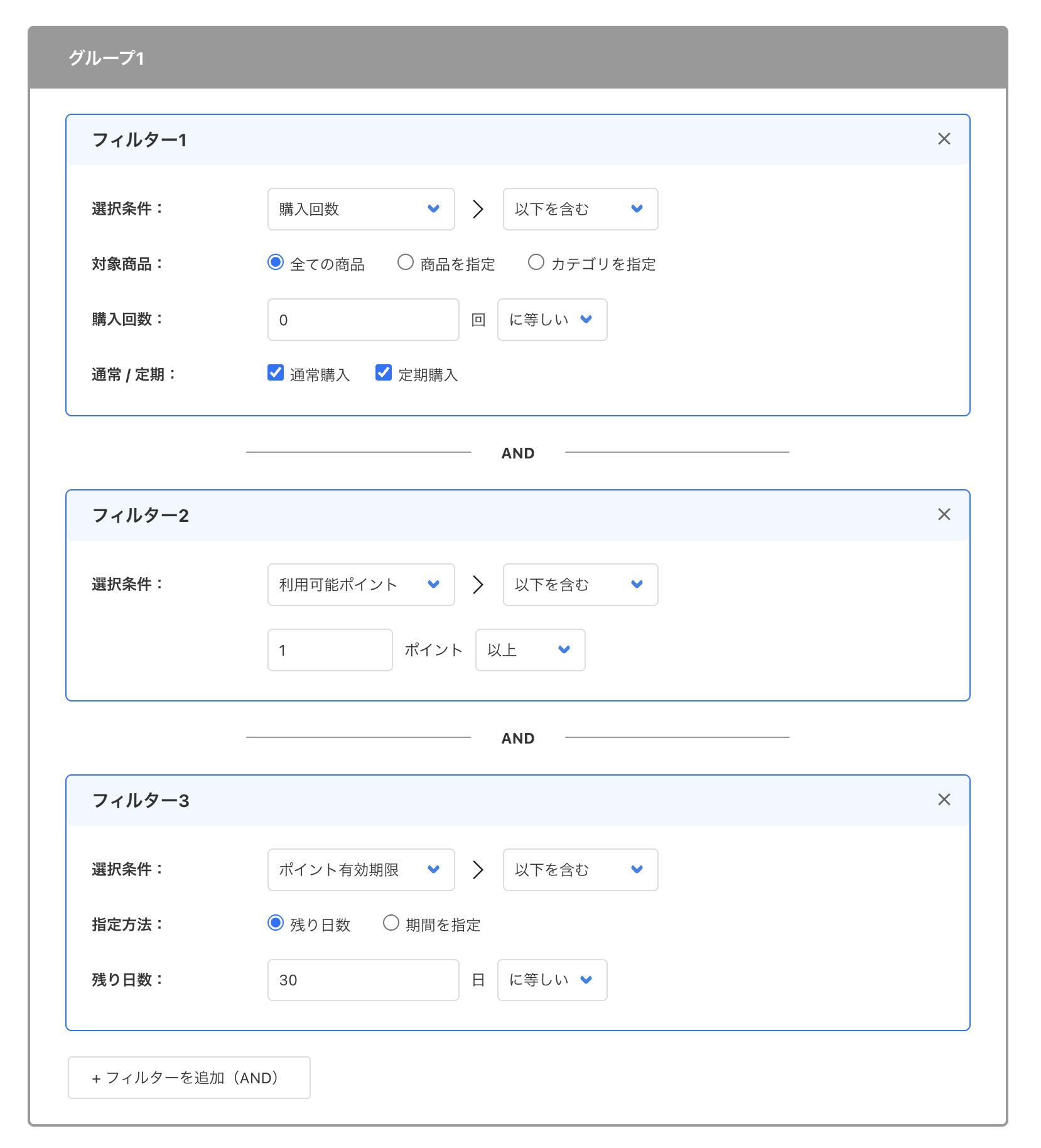
Task: Open the 以下を含む dropdown in フィルター3
Action: click(x=580, y=869)
